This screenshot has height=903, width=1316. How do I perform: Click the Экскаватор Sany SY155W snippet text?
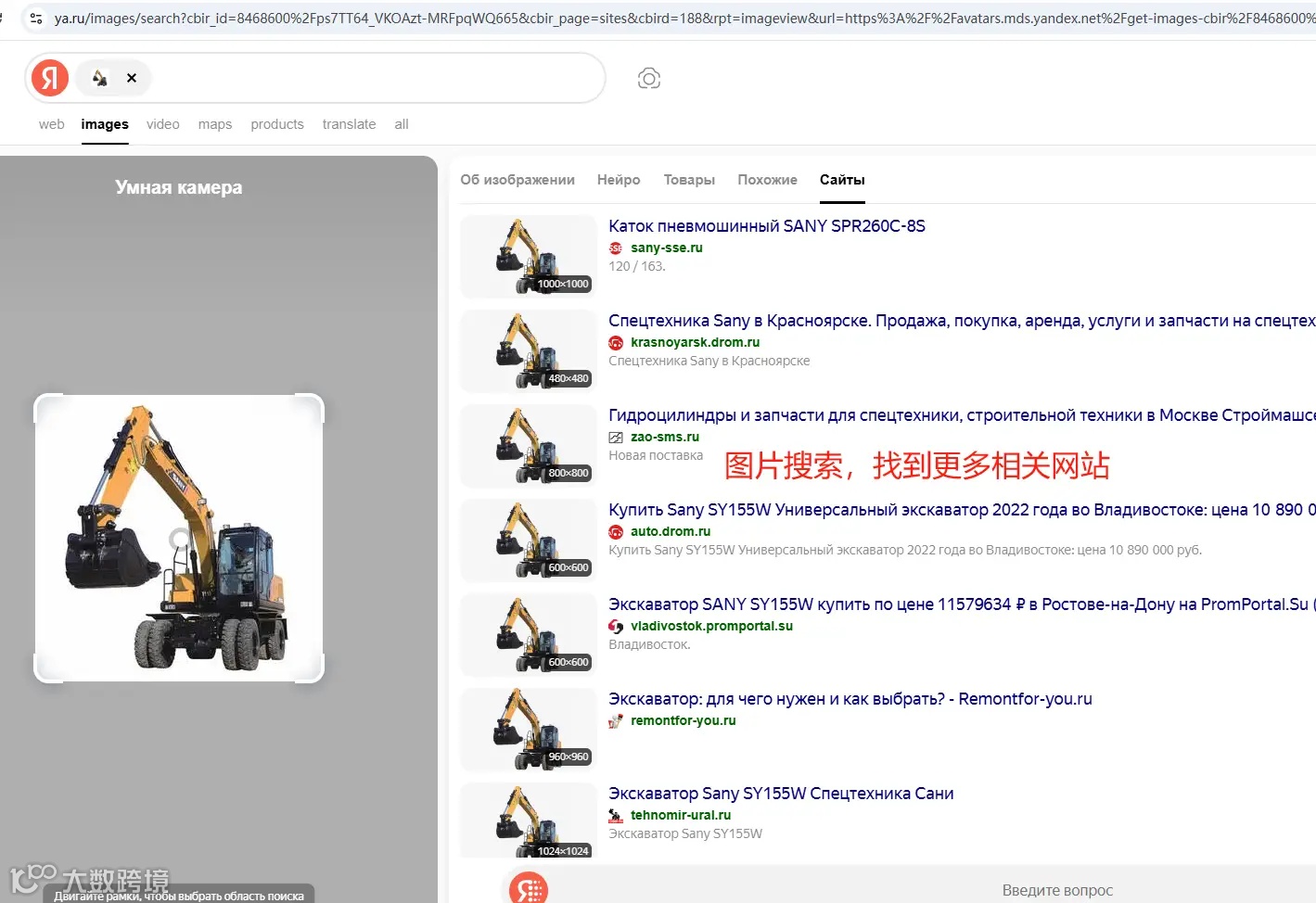click(685, 833)
